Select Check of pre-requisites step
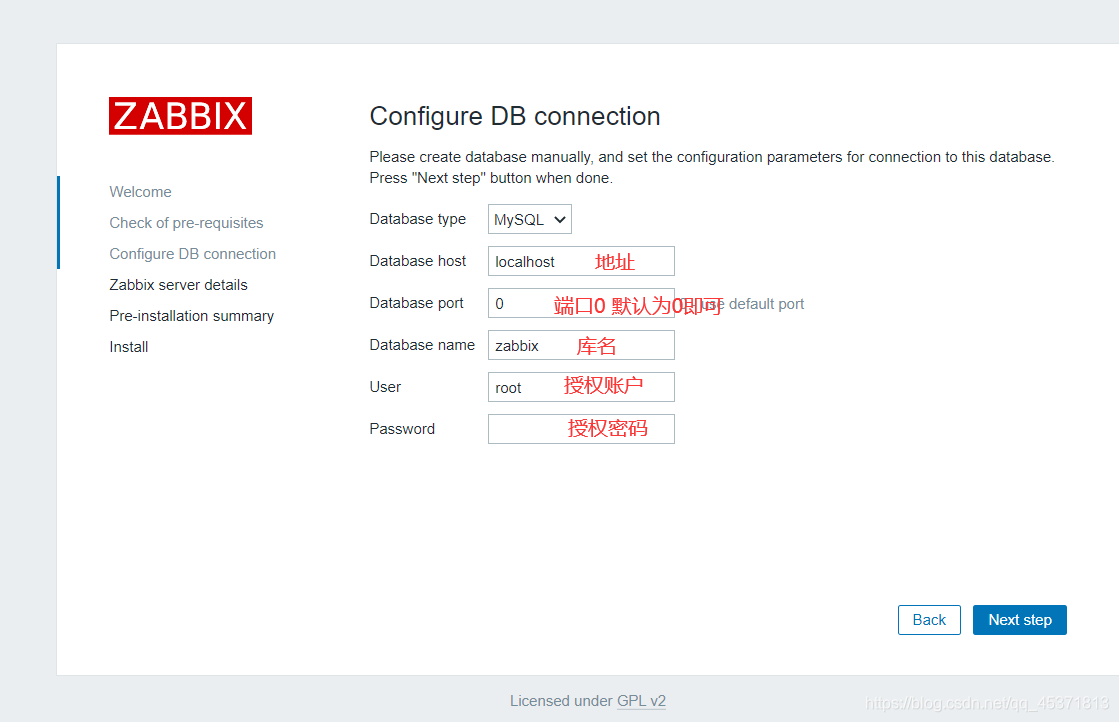The height and width of the screenshot is (722, 1119). (x=186, y=223)
